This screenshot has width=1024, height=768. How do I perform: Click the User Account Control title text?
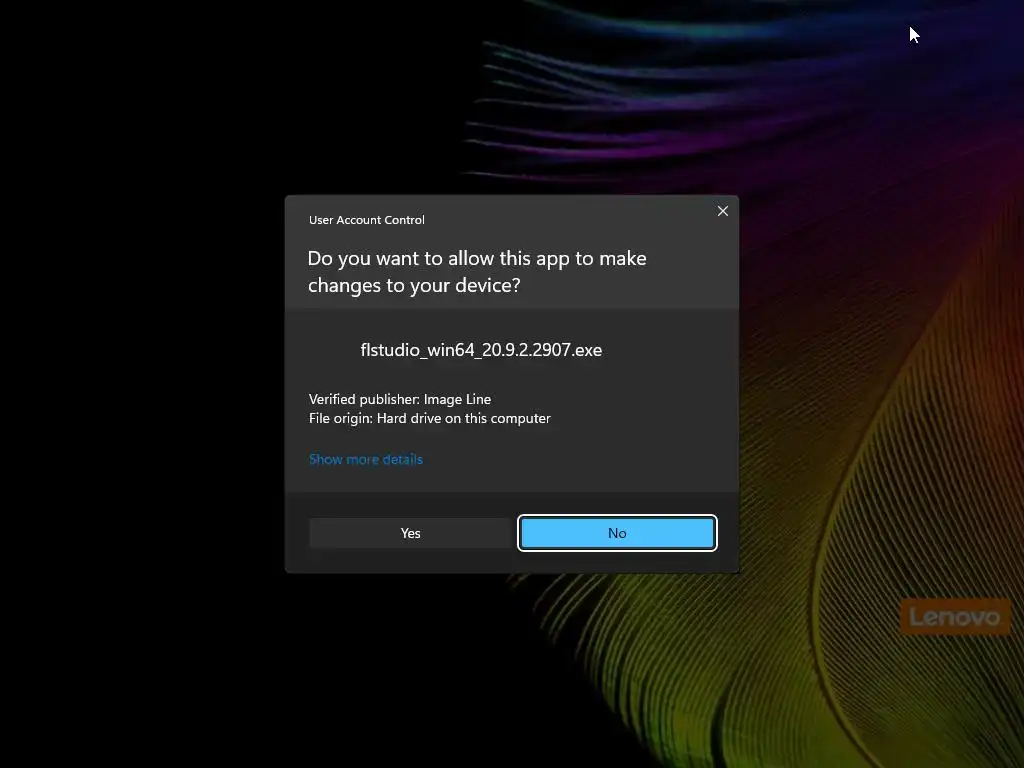pyautogui.click(x=366, y=220)
